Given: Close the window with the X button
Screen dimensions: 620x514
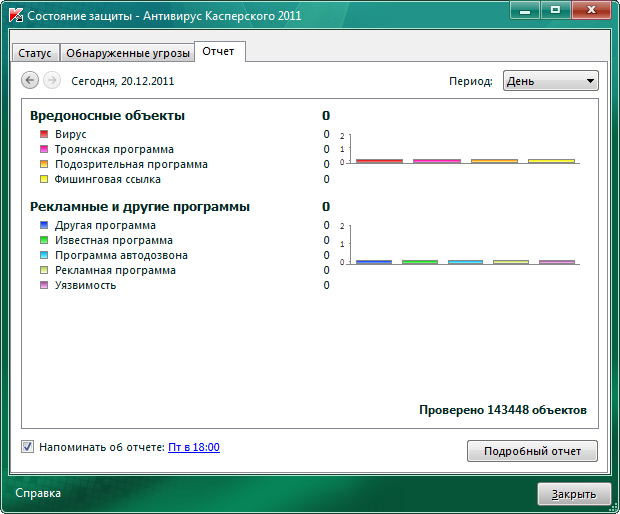Looking at the screenshot, I should tap(591, 10).
